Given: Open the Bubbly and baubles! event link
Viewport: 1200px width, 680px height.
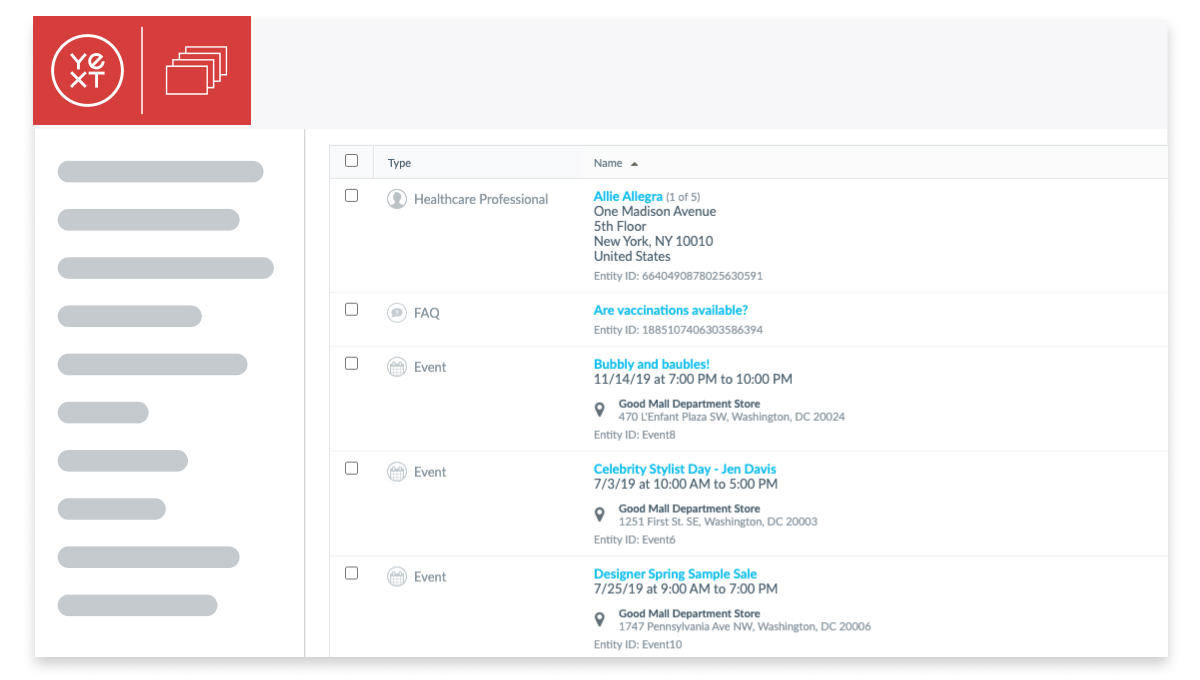Looking at the screenshot, I should point(652,365).
